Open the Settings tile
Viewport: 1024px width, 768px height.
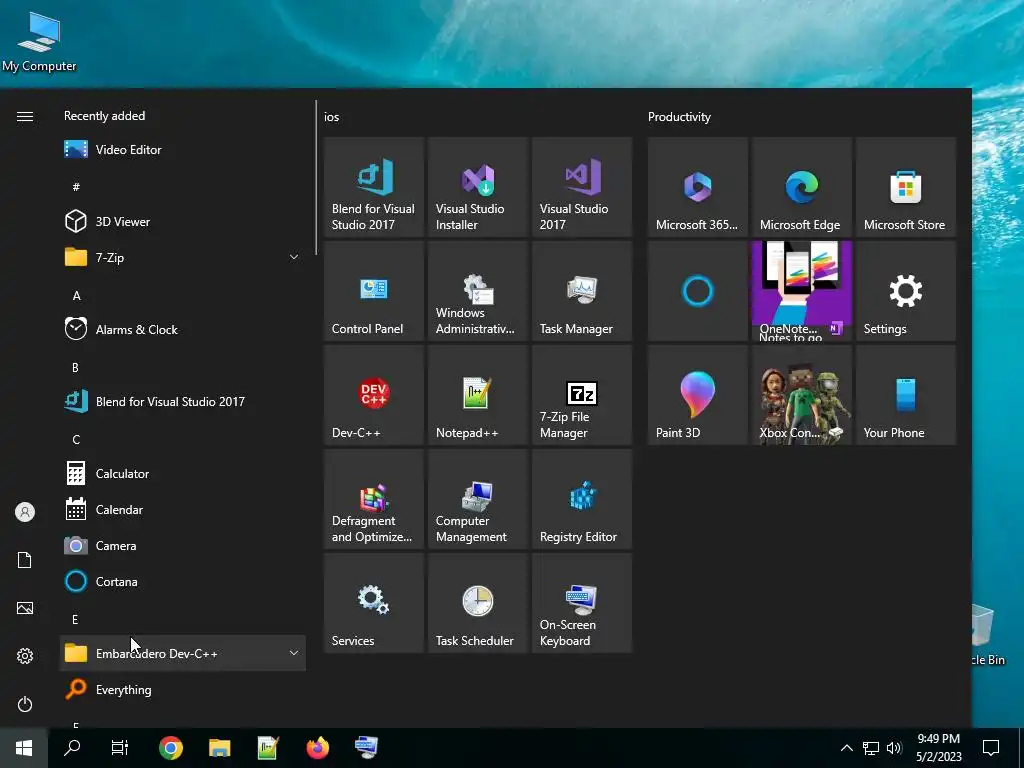[906, 291]
